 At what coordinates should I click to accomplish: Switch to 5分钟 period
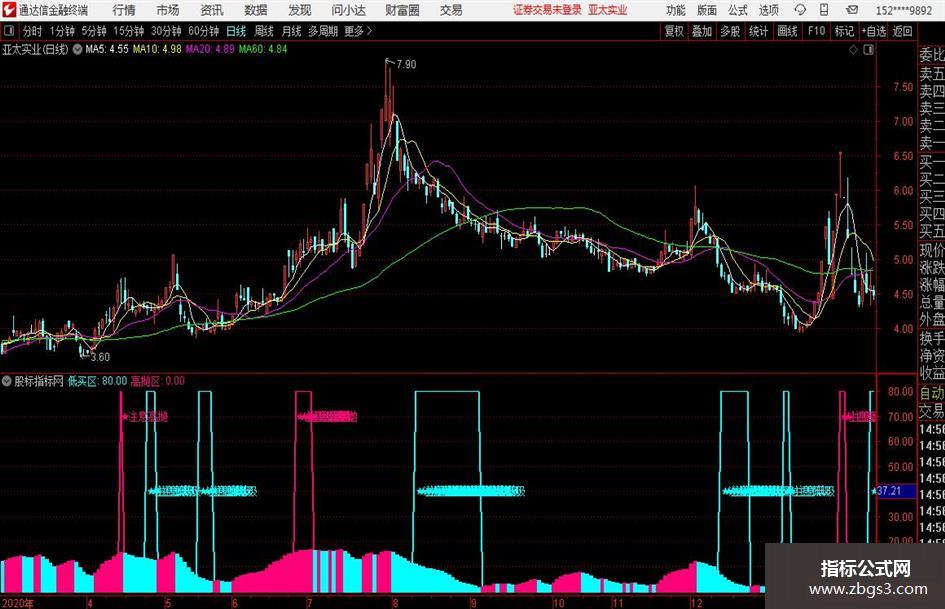[x=94, y=31]
